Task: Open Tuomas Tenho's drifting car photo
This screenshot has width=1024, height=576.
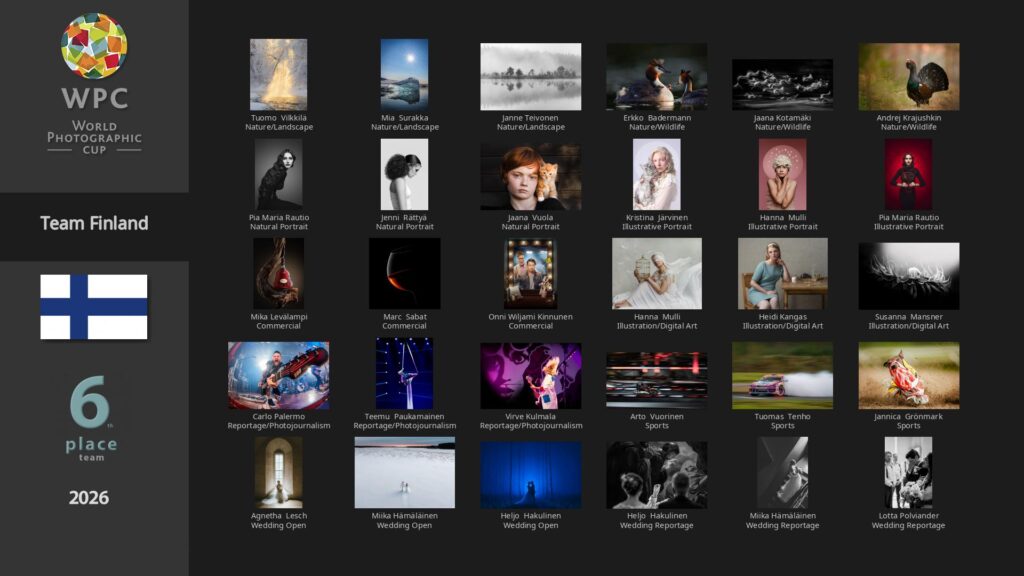Action: tap(782, 376)
